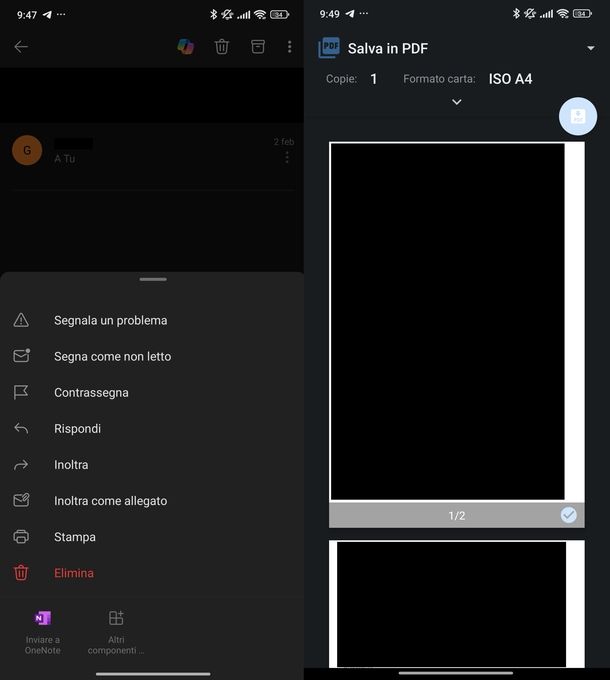Image resolution: width=610 pixels, height=680 pixels.
Task: Open message options dots below 2 feb
Action: (287, 157)
